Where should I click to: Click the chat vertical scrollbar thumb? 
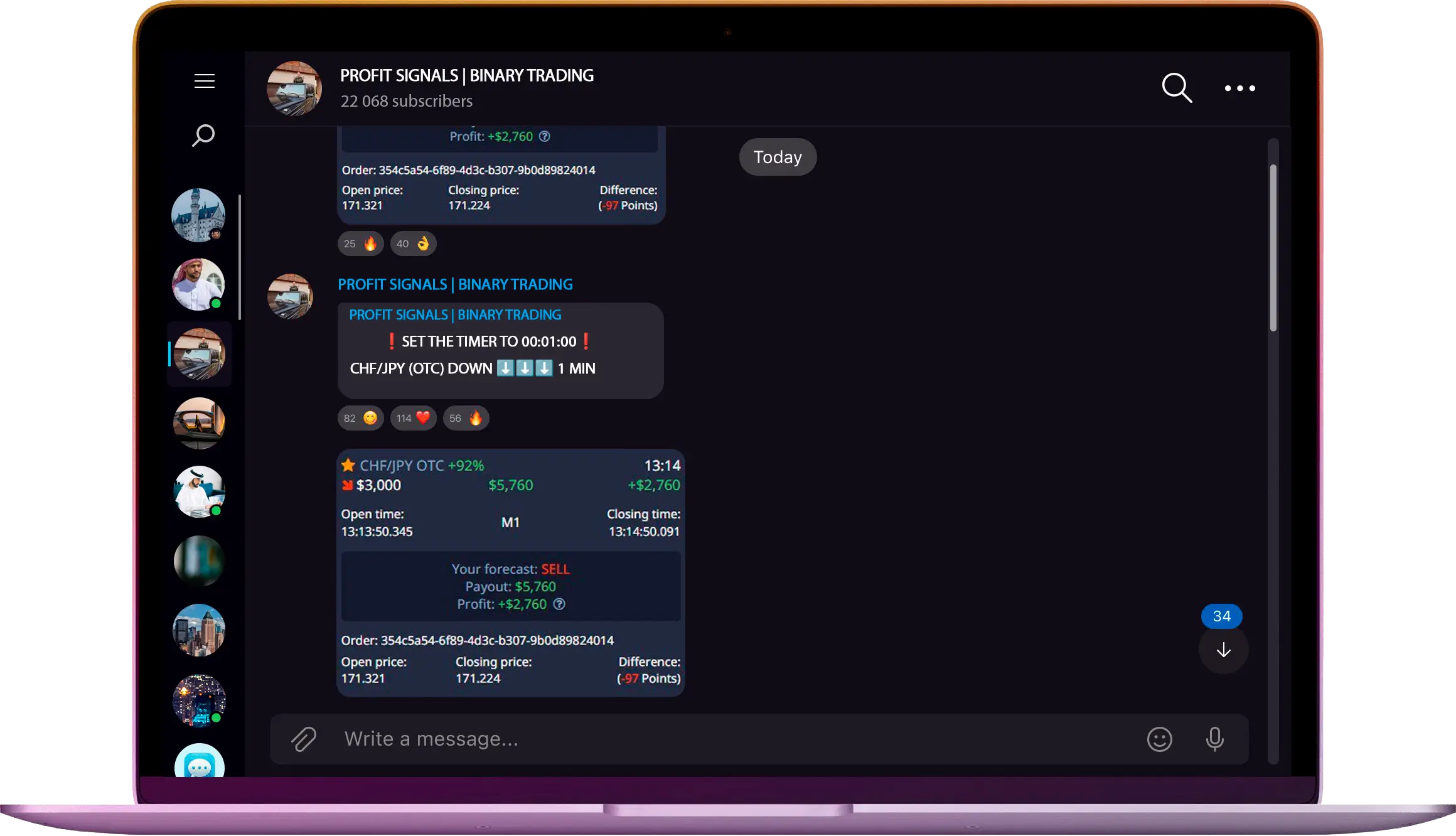coord(1273,248)
